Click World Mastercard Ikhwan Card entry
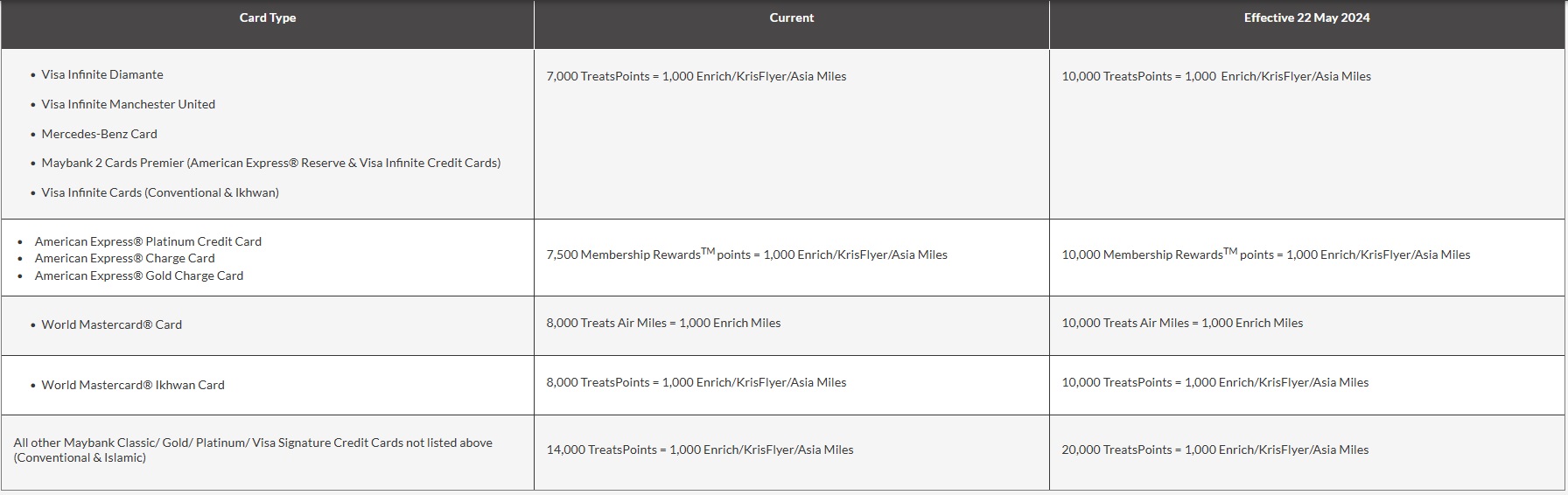The width and height of the screenshot is (1568, 495). [133, 385]
